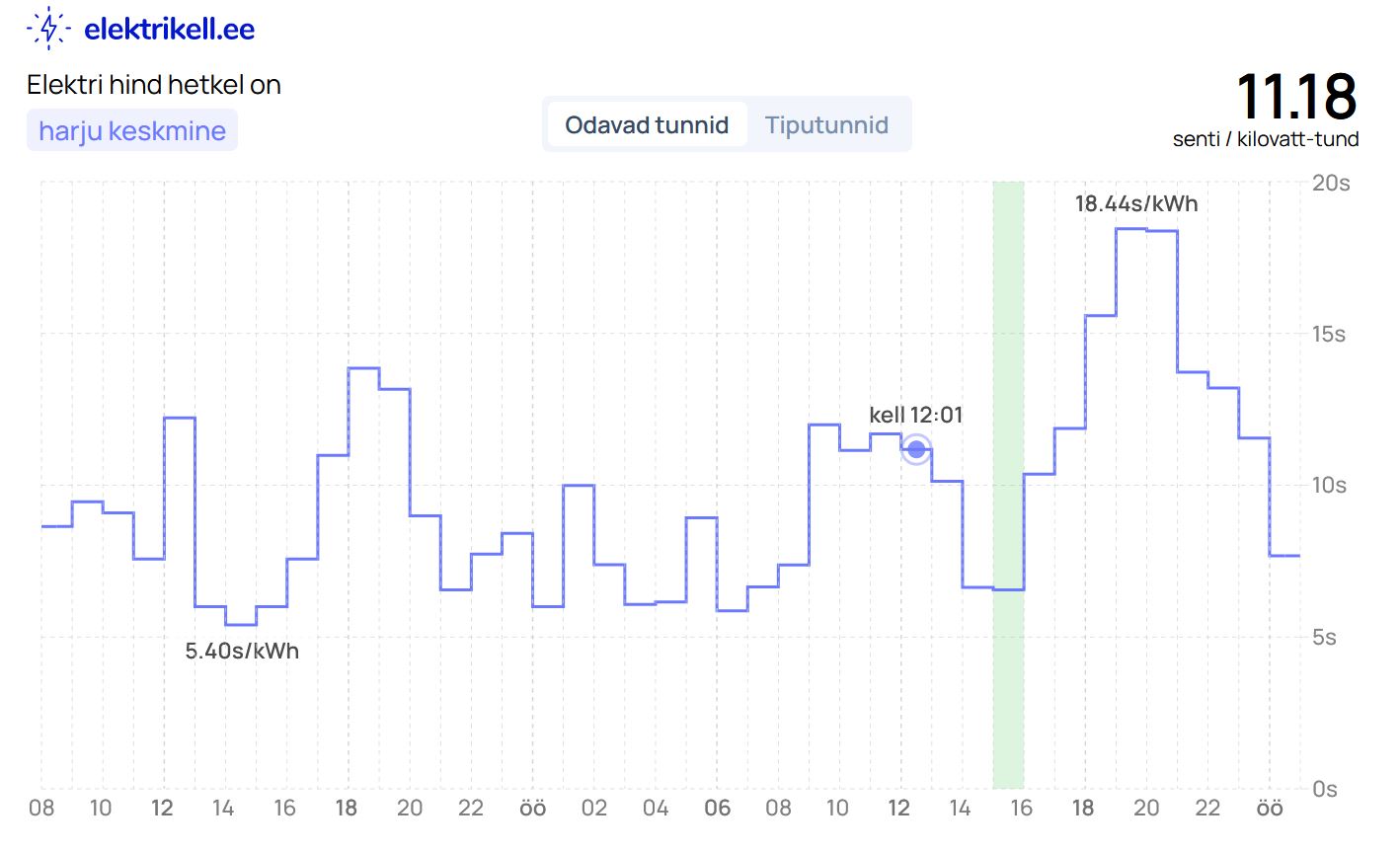Click the elektrikell.ee lightning bolt logo icon
Image resolution: width=1400 pixels, height=852 pixels.
[x=47, y=29]
